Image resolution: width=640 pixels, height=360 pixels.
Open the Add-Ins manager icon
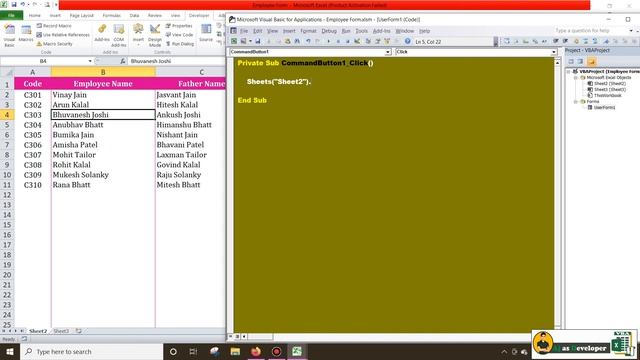click(x=102, y=33)
